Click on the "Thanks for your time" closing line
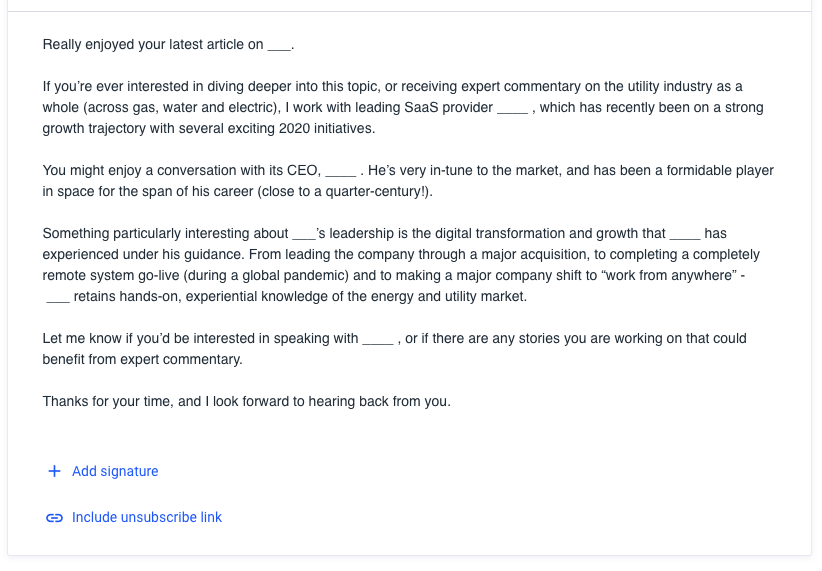 point(246,402)
